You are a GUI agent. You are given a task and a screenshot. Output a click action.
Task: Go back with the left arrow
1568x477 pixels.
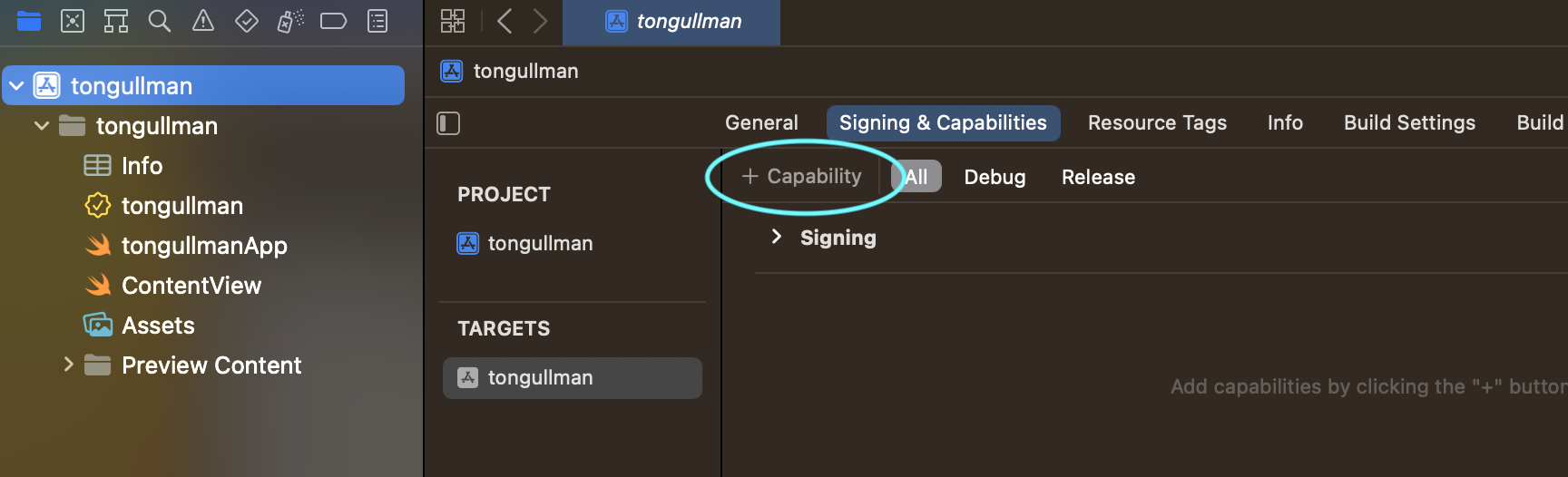(x=505, y=21)
